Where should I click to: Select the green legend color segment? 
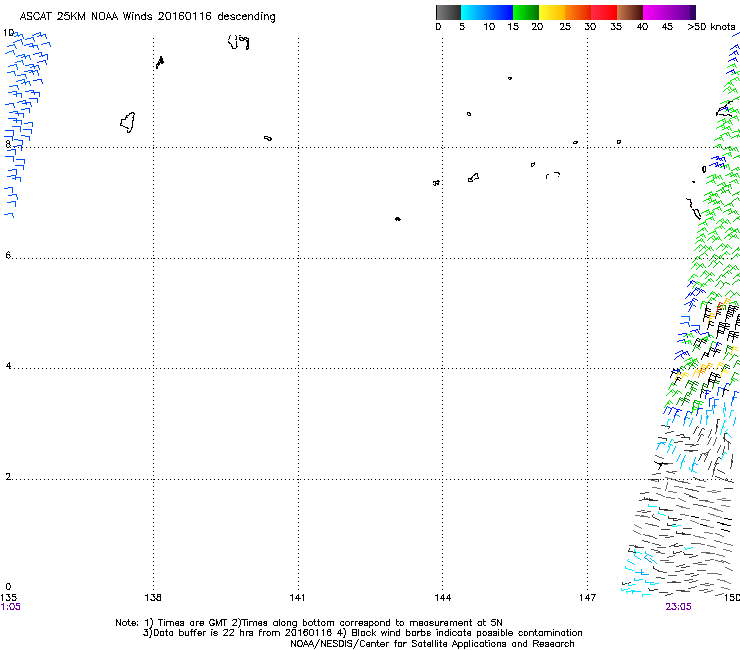click(x=526, y=12)
